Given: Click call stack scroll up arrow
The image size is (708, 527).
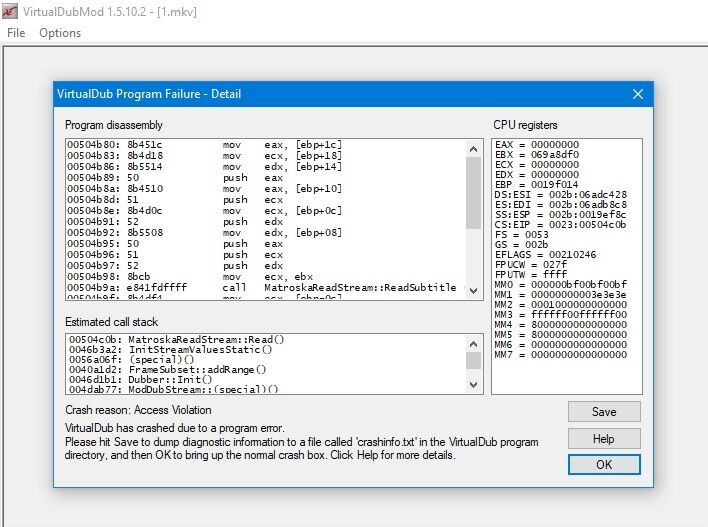Looking at the screenshot, I should pos(473,344).
